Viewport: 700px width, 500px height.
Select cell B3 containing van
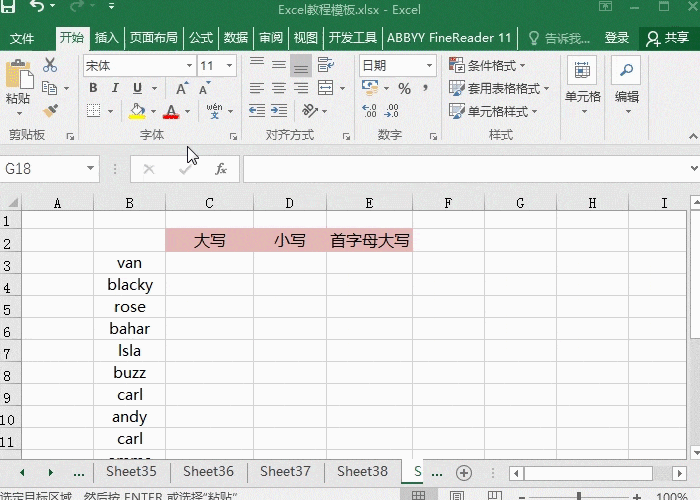point(130,263)
